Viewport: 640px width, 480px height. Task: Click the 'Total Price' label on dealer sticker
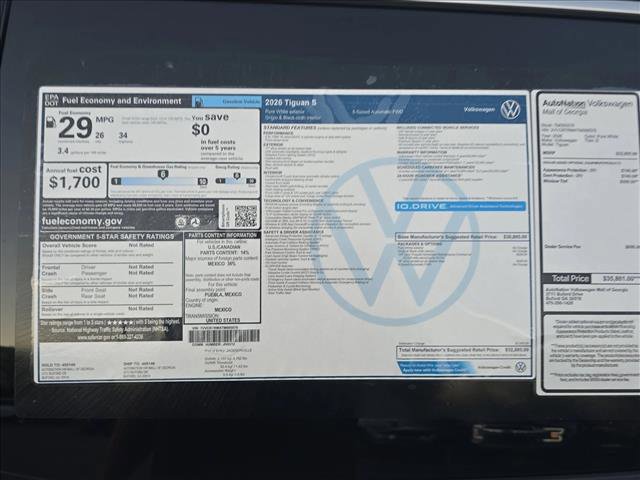(x=570, y=278)
